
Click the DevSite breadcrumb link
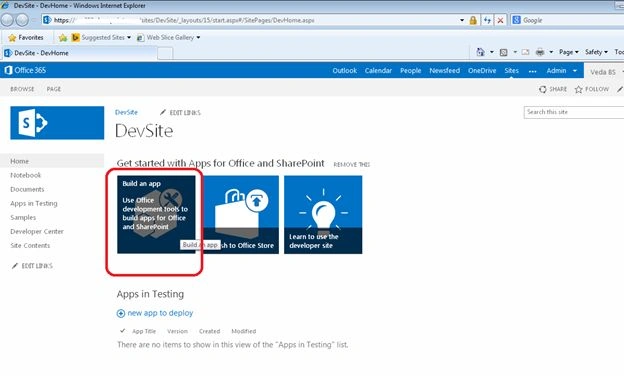click(126, 112)
